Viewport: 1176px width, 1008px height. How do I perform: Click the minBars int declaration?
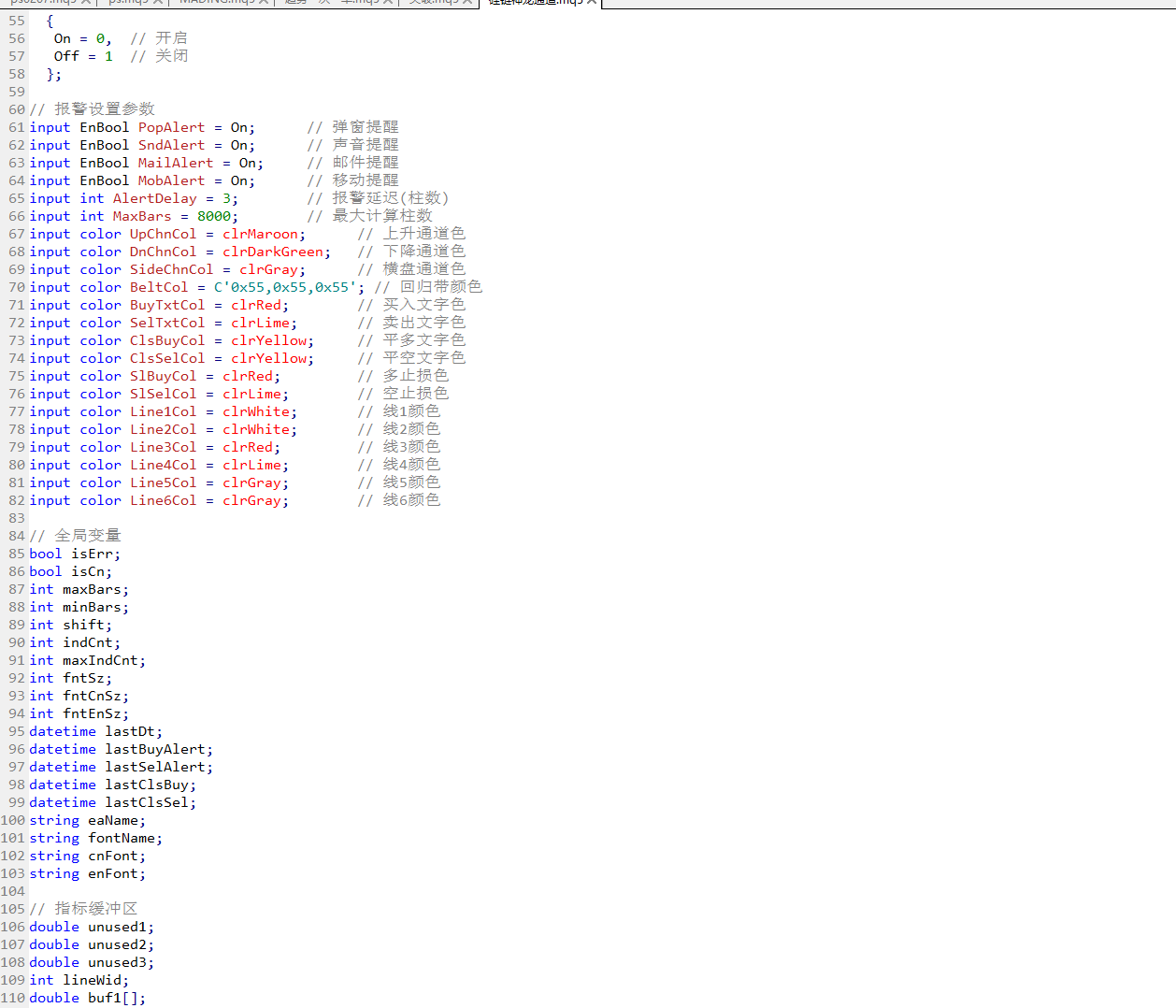tap(79, 607)
